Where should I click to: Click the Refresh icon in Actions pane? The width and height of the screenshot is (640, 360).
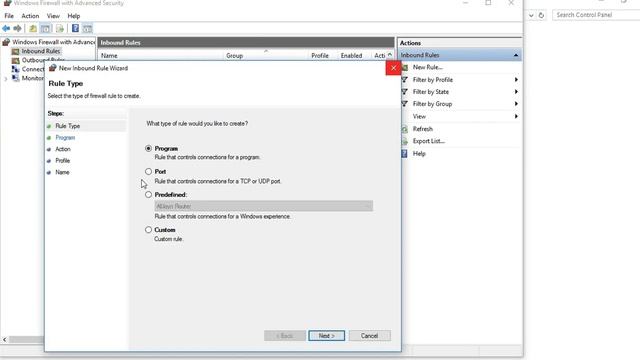tap(405, 129)
